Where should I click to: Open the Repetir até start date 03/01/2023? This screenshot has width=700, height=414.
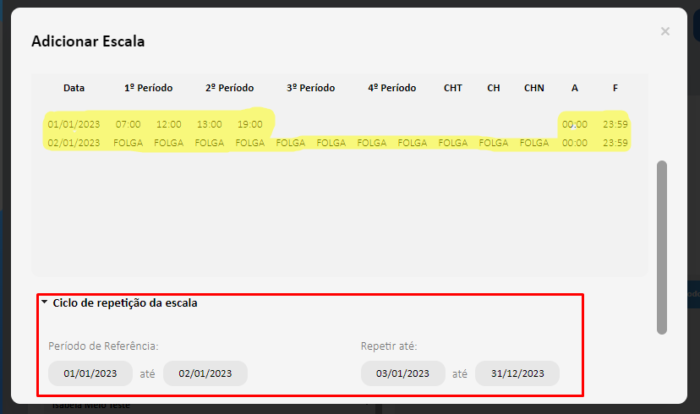[x=403, y=373]
